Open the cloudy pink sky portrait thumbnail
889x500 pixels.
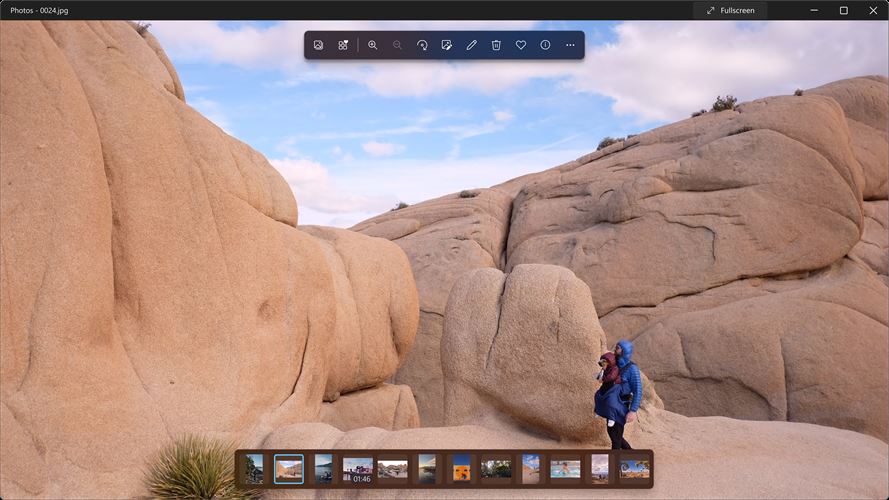pyautogui.click(x=600, y=469)
